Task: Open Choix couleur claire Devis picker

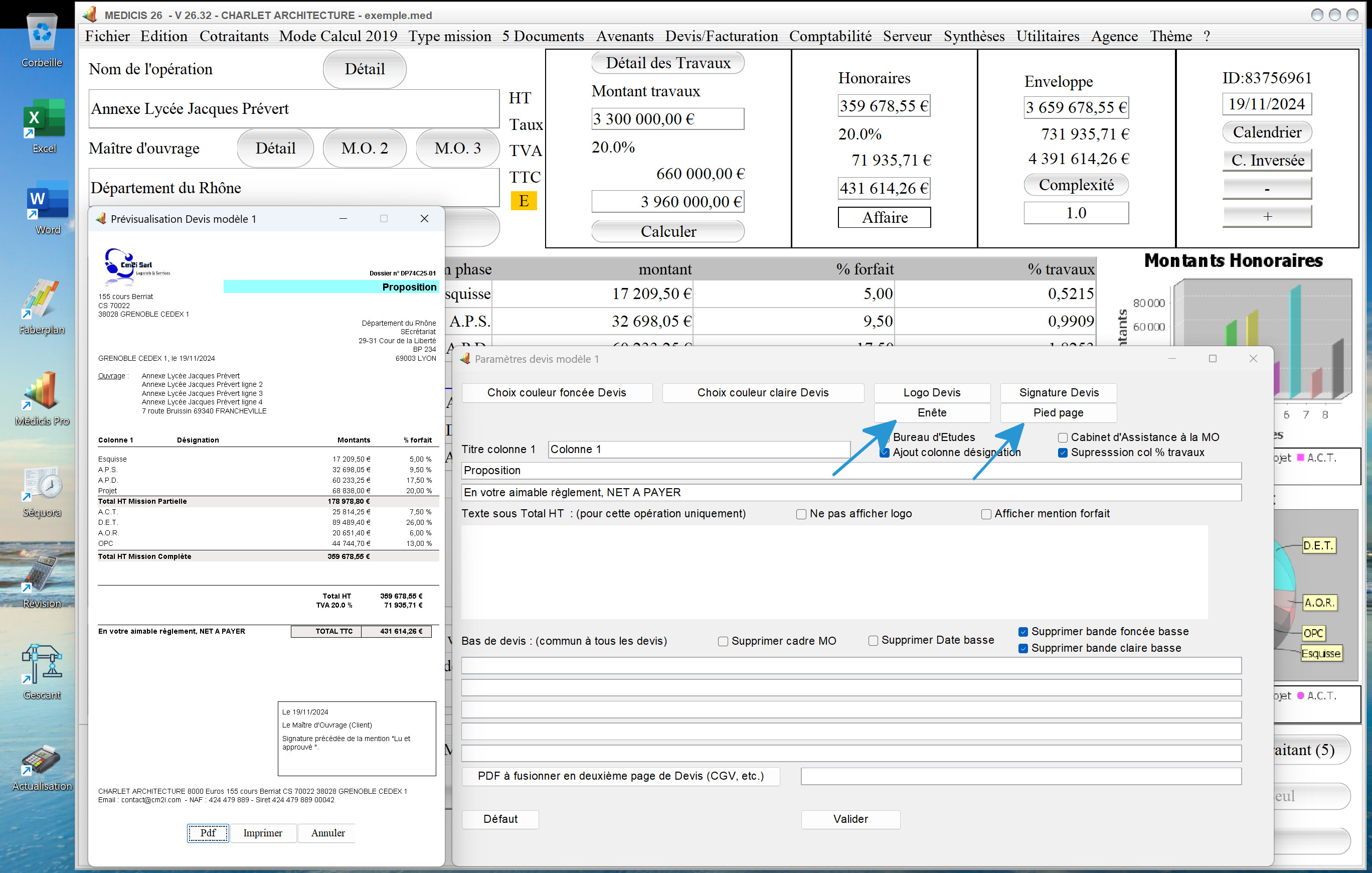Action: [763, 393]
